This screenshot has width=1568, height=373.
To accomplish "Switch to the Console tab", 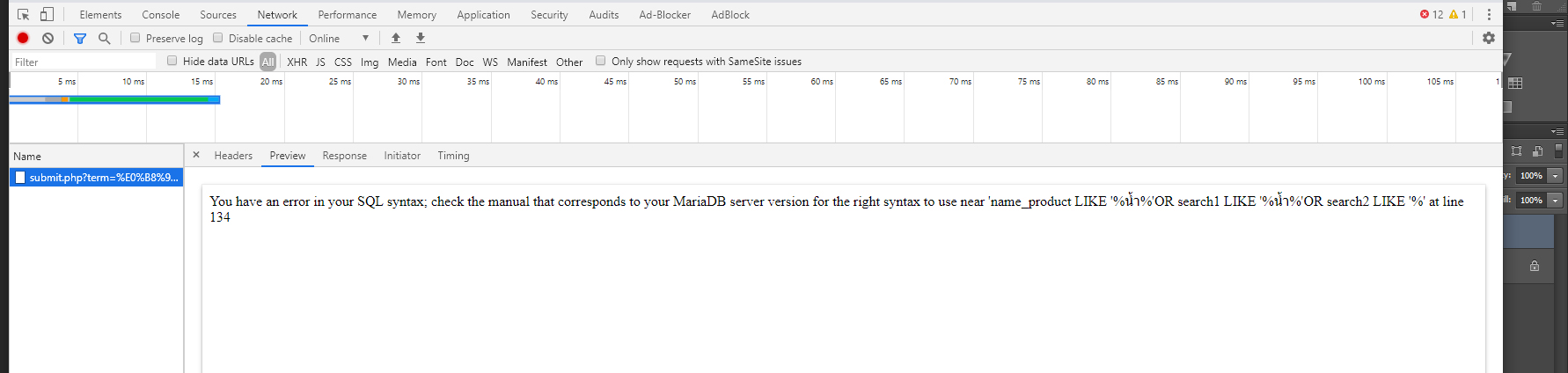I will pyautogui.click(x=161, y=14).
